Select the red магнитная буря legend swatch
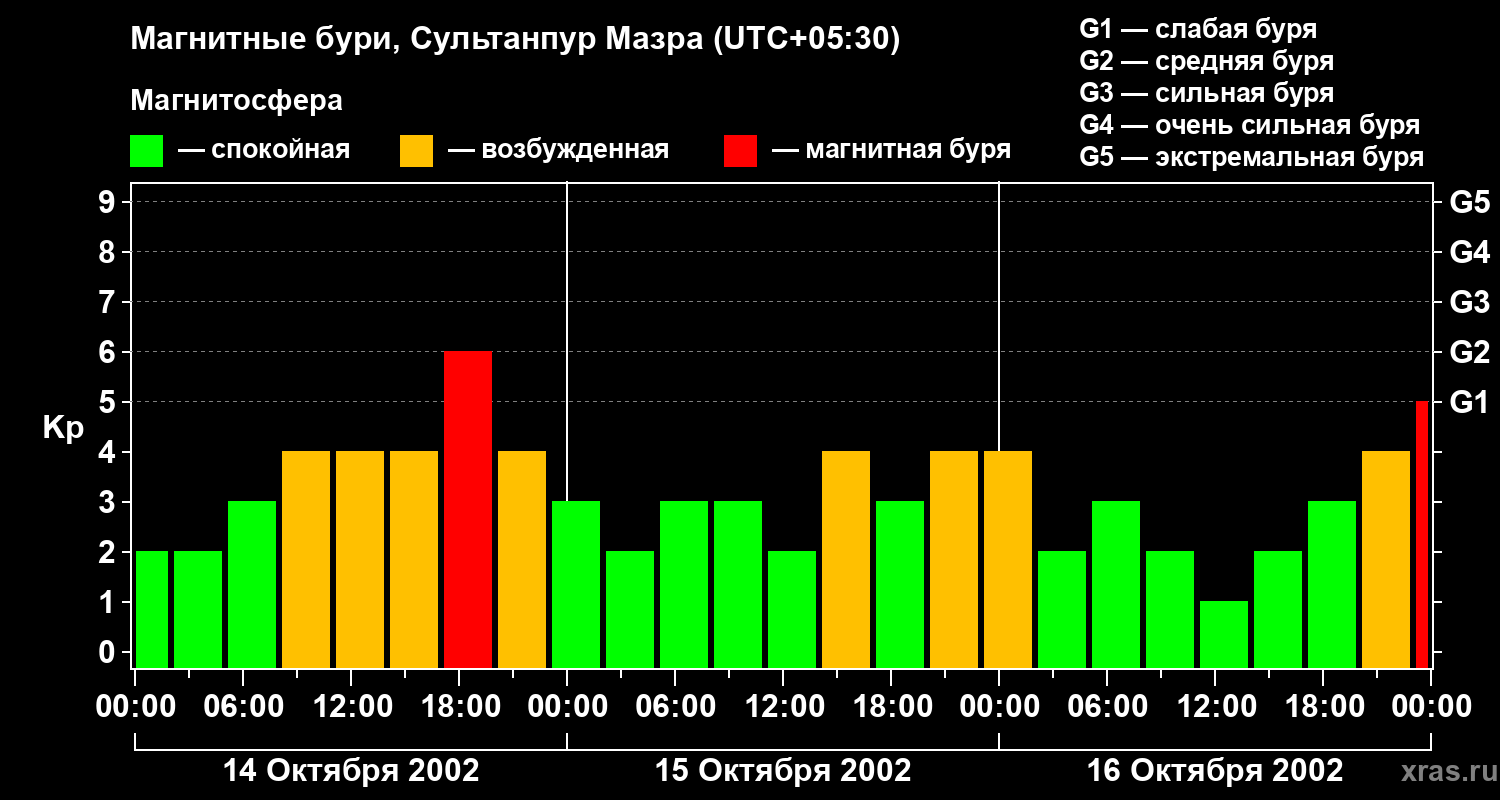The image size is (1500, 800). pos(740,150)
